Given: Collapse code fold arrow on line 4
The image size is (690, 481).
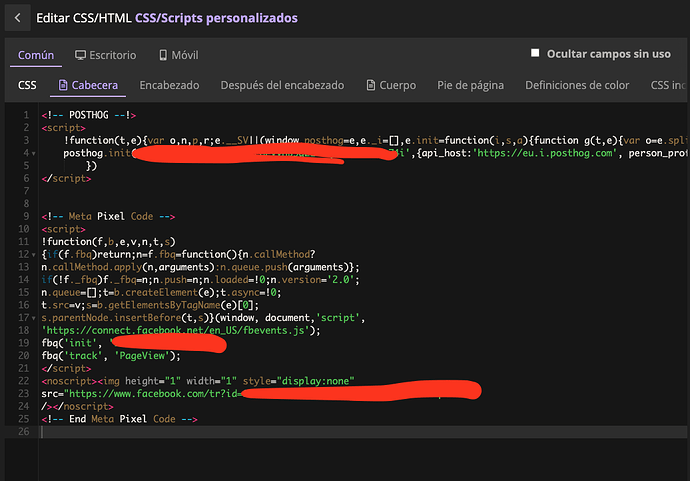Looking at the screenshot, I should point(33,154).
